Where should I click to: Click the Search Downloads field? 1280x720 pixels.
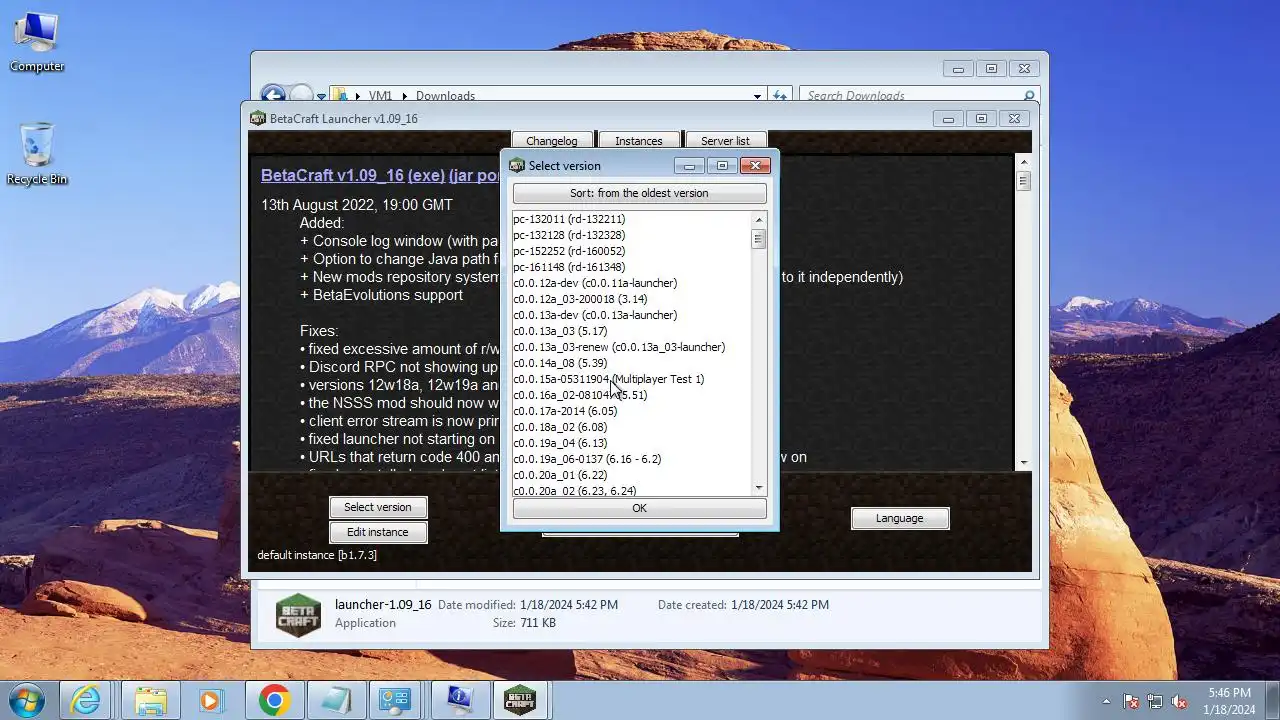(920, 96)
